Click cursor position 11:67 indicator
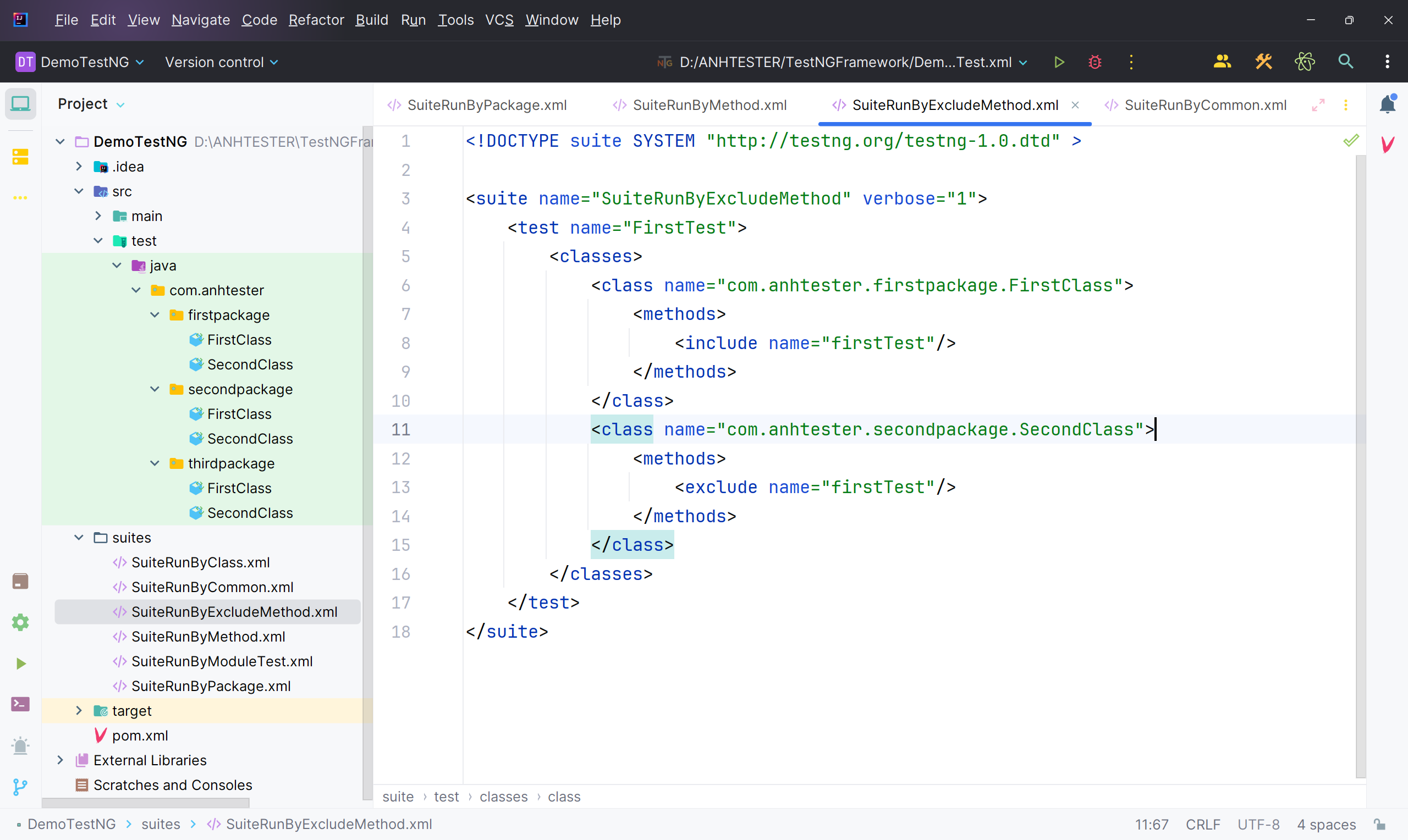The height and width of the screenshot is (840, 1408). click(1151, 825)
